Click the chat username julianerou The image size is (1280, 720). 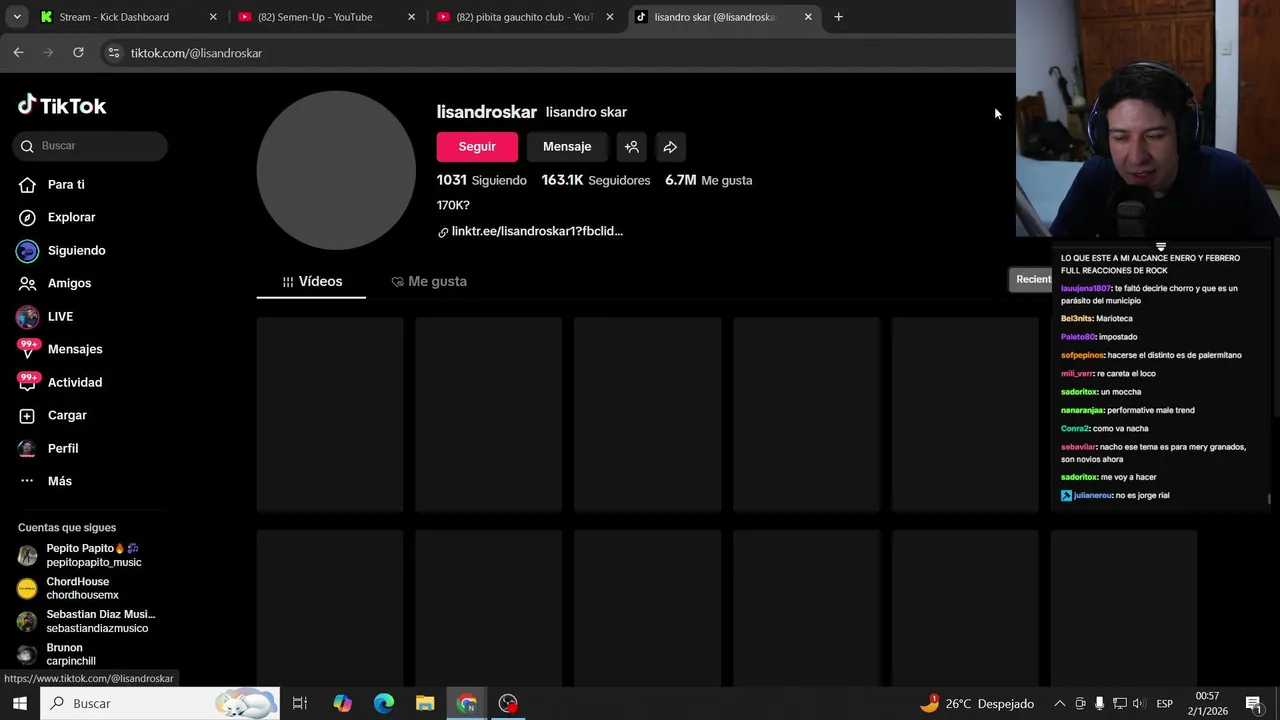(1092, 495)
